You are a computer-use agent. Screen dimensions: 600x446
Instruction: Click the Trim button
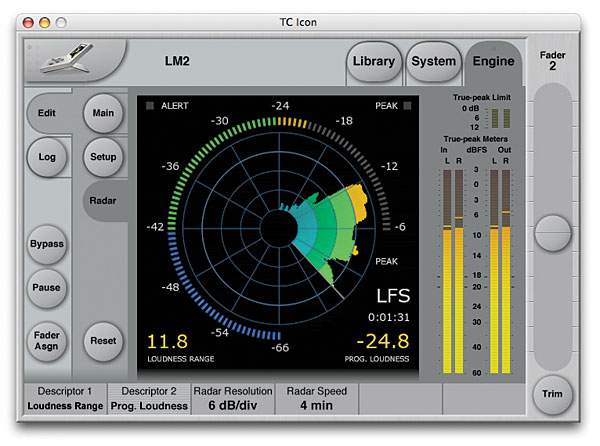click(552, 394)
